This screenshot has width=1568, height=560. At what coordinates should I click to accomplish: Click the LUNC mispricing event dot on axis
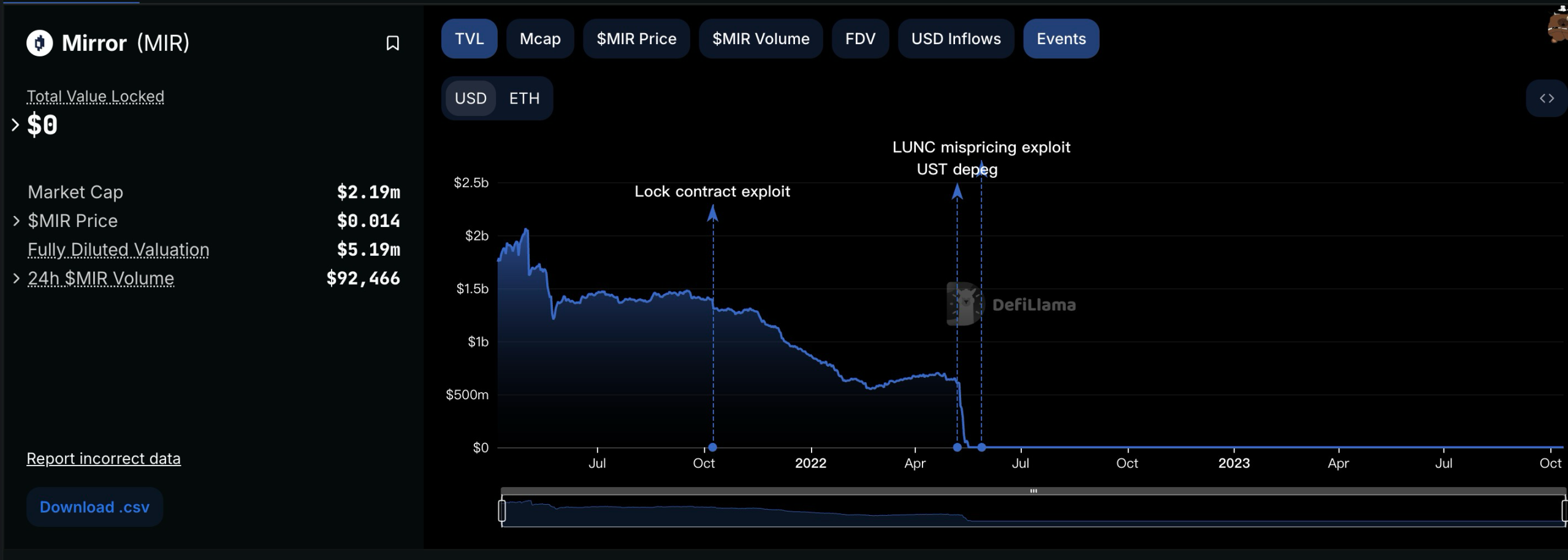(x=981, y=447)
